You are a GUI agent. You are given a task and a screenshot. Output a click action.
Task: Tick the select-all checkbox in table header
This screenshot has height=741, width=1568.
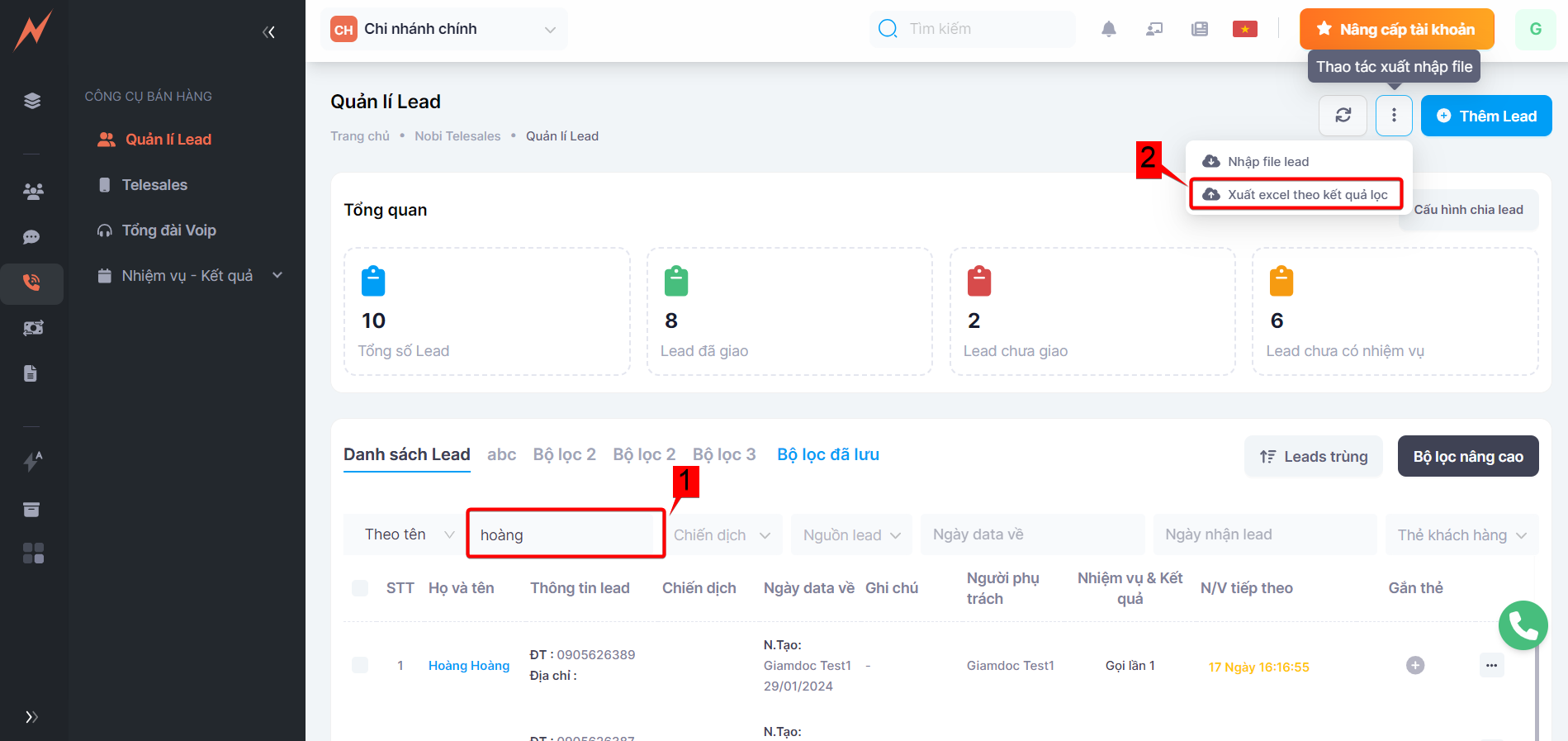point(360,588)
